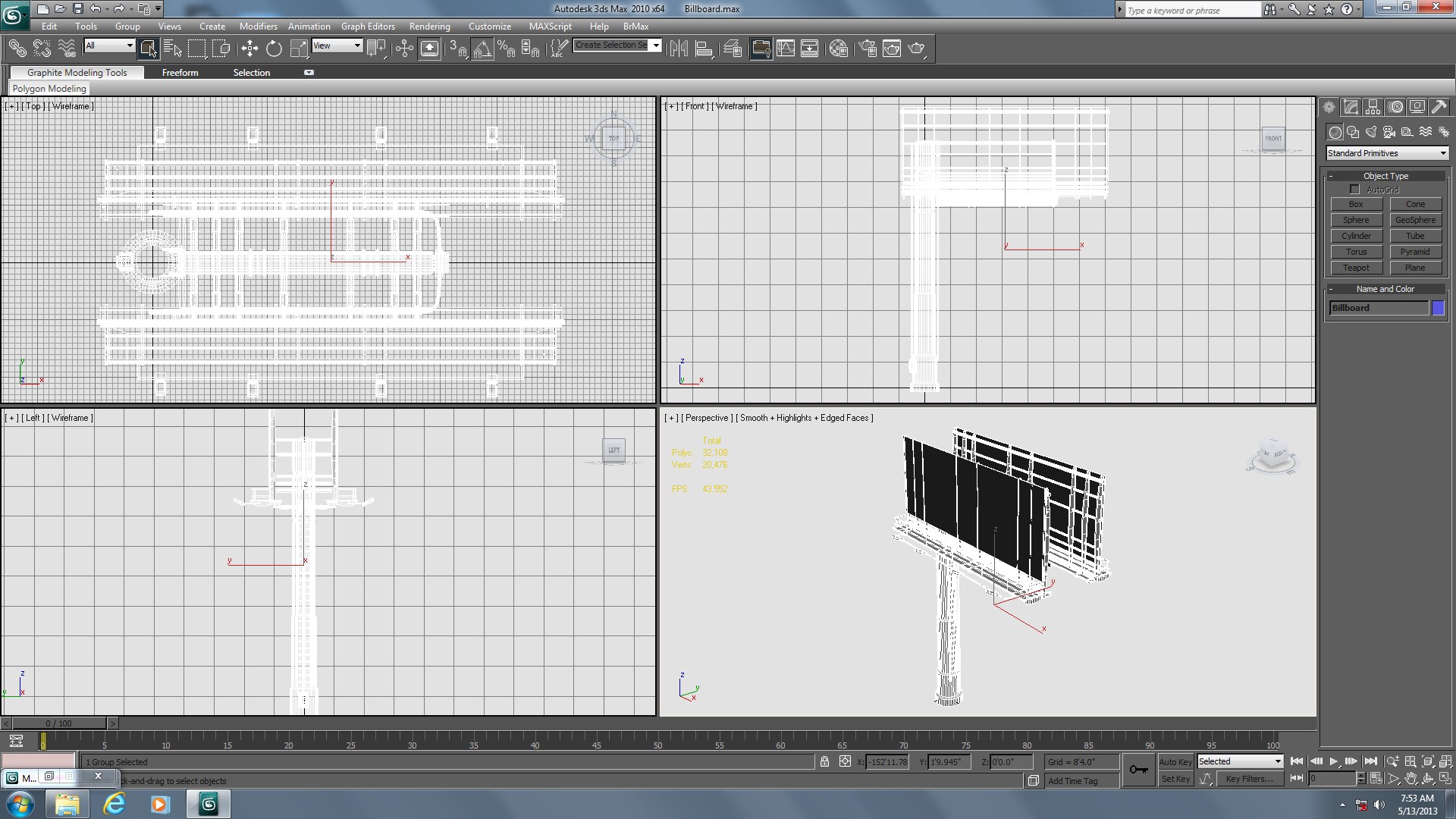Toggle Angle Snap in toolbar
The height and width of the screenshot is (819, 1456).
point(482,49)
